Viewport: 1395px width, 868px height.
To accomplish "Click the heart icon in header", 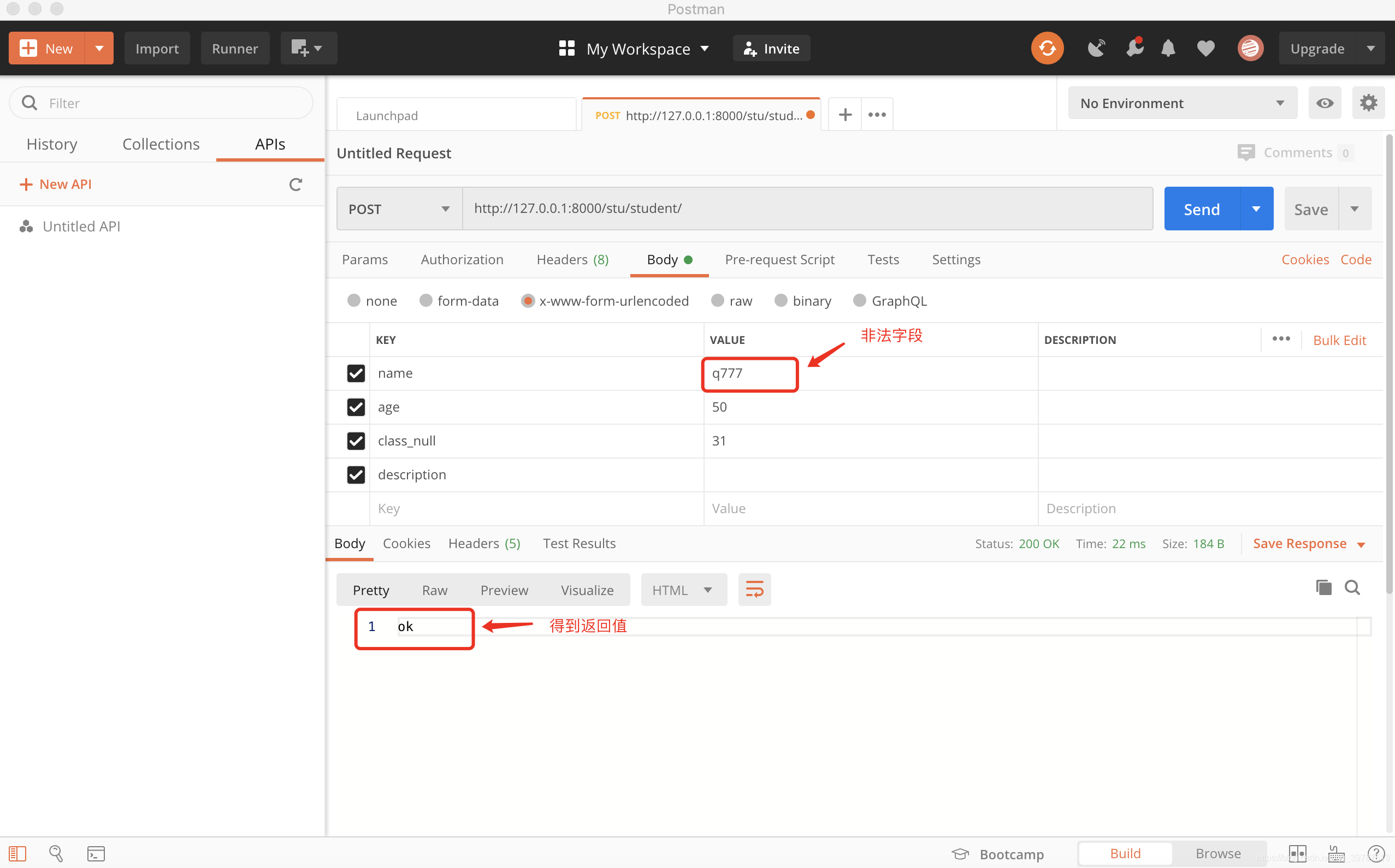I will (x=1205, y=48).
